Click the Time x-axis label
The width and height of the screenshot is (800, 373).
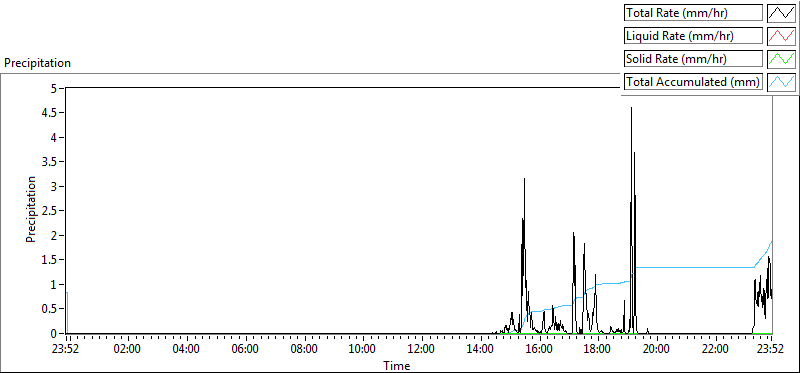coord(396,365)
